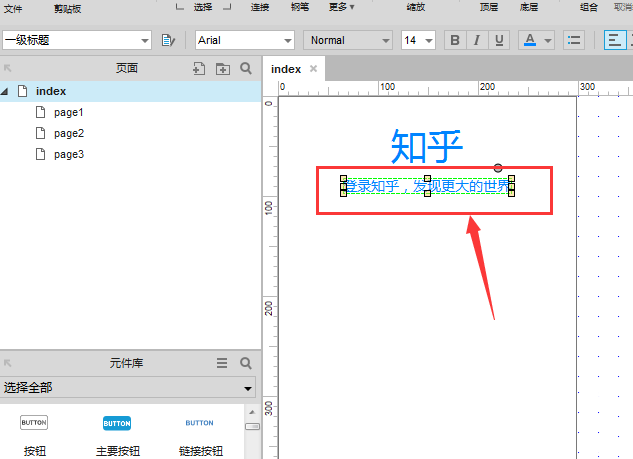Image resolution: width=633 pixels, height=459 pixels.
Task: Pick the 按钮 button widget
Action: point(34,435)
